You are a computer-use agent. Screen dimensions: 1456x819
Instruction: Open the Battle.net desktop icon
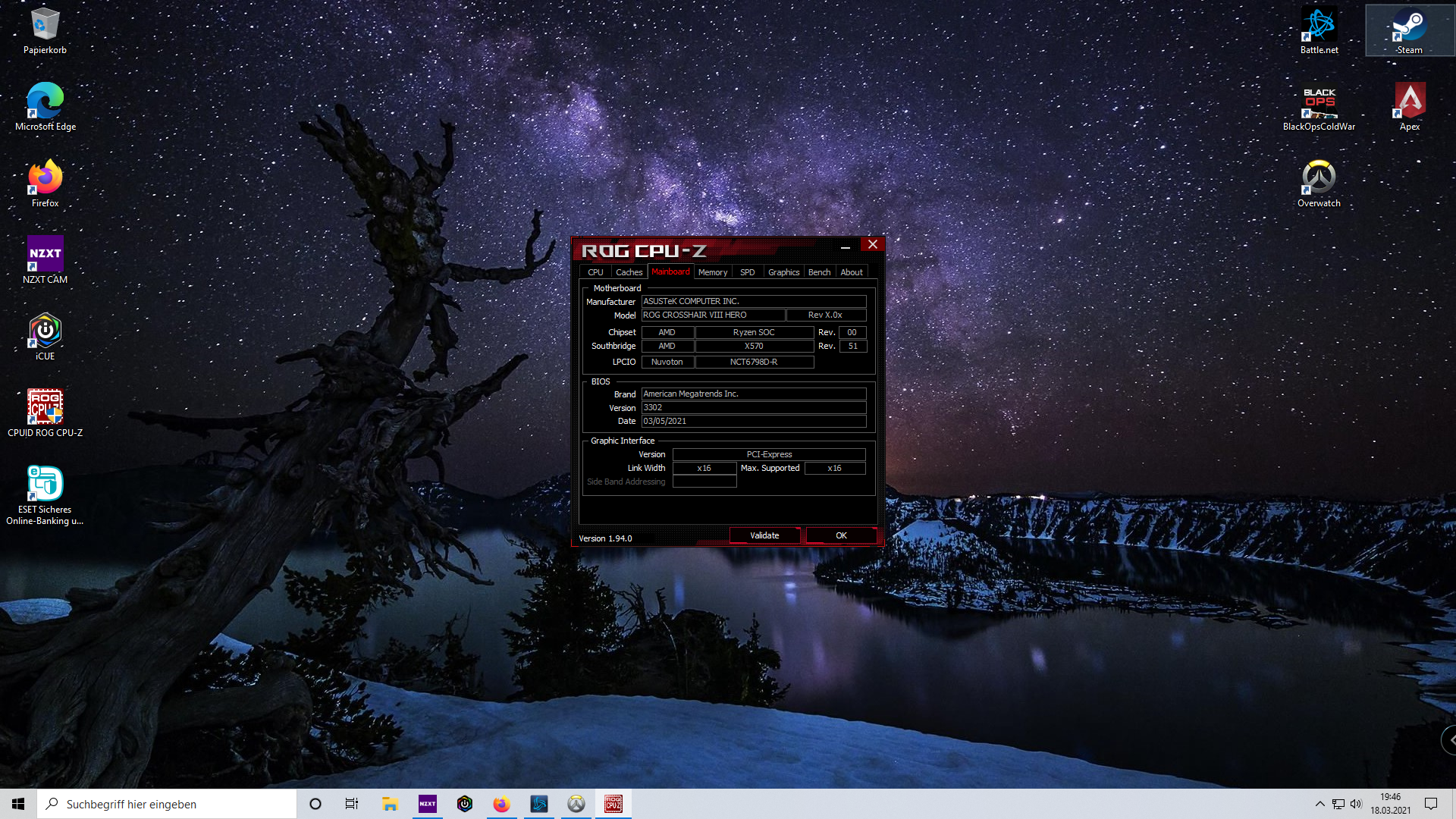coord(1319,30)
